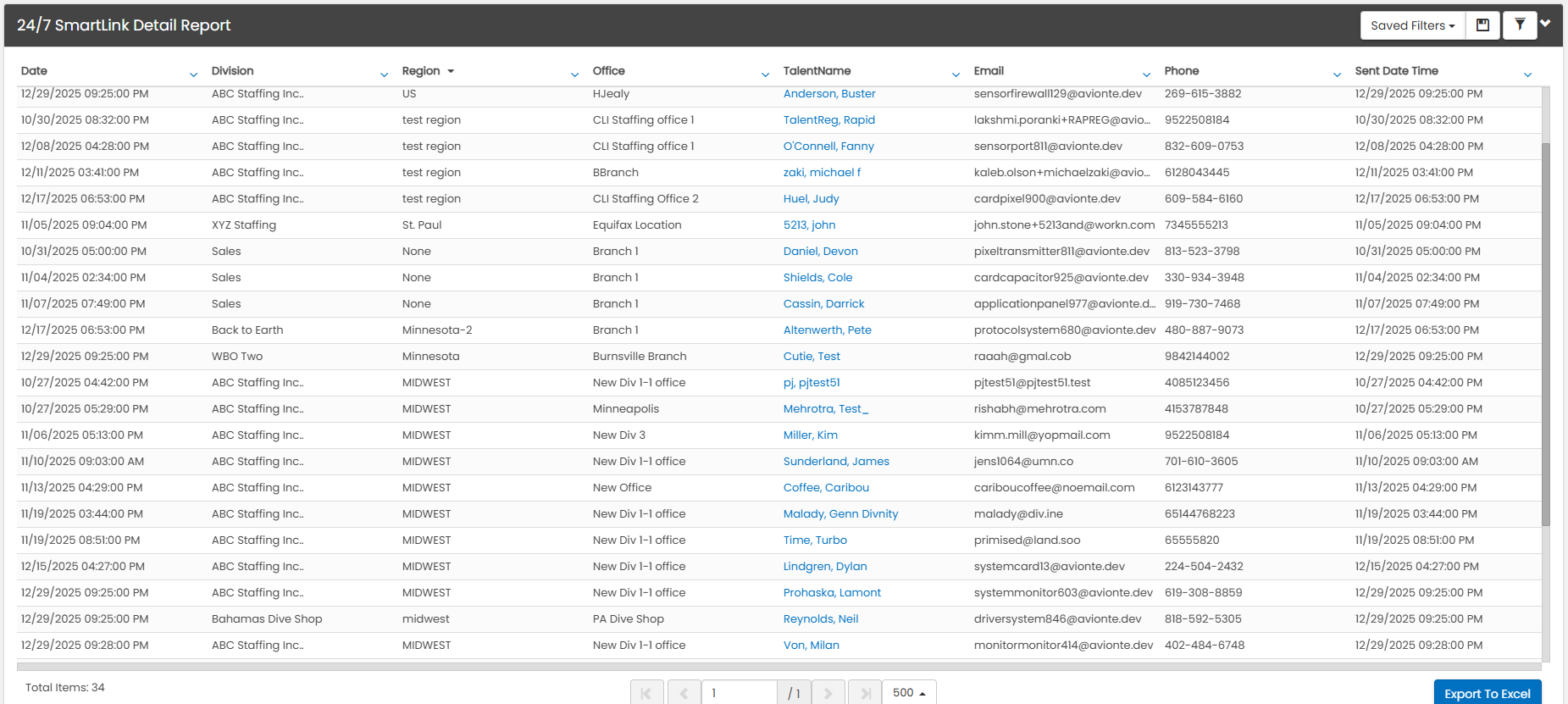Open talent link Time, Turbo
The height and width of the screenshot is (704, 1568).
point(815,540)
